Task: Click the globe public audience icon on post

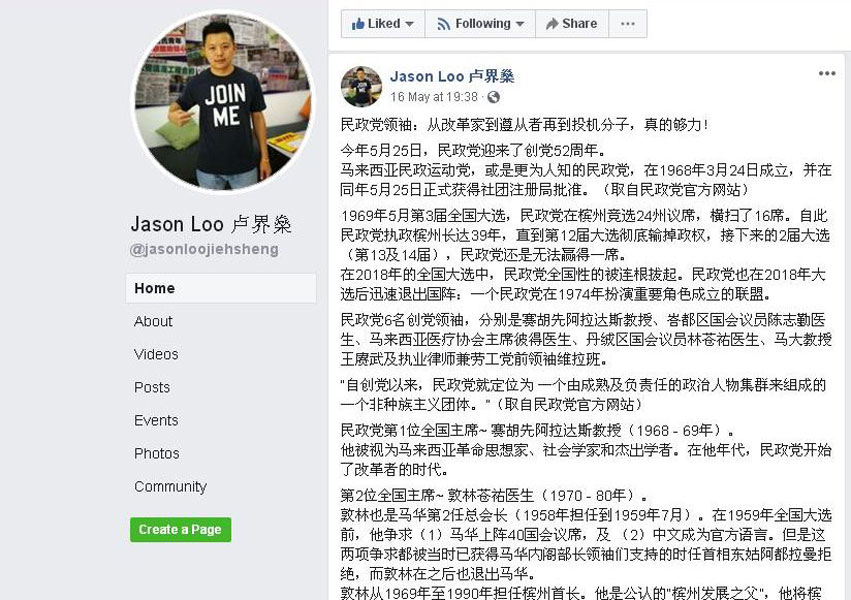Action: 493,97
